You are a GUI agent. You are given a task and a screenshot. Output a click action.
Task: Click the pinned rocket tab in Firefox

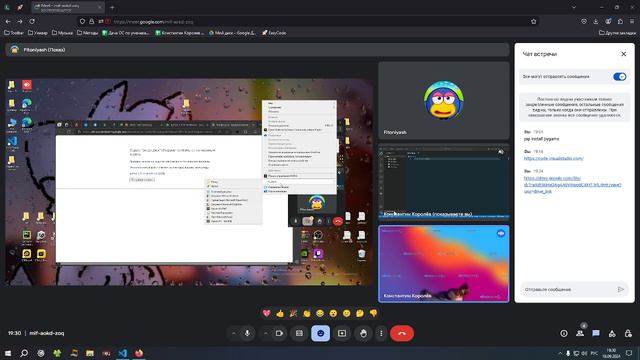(x=20, y=7)
